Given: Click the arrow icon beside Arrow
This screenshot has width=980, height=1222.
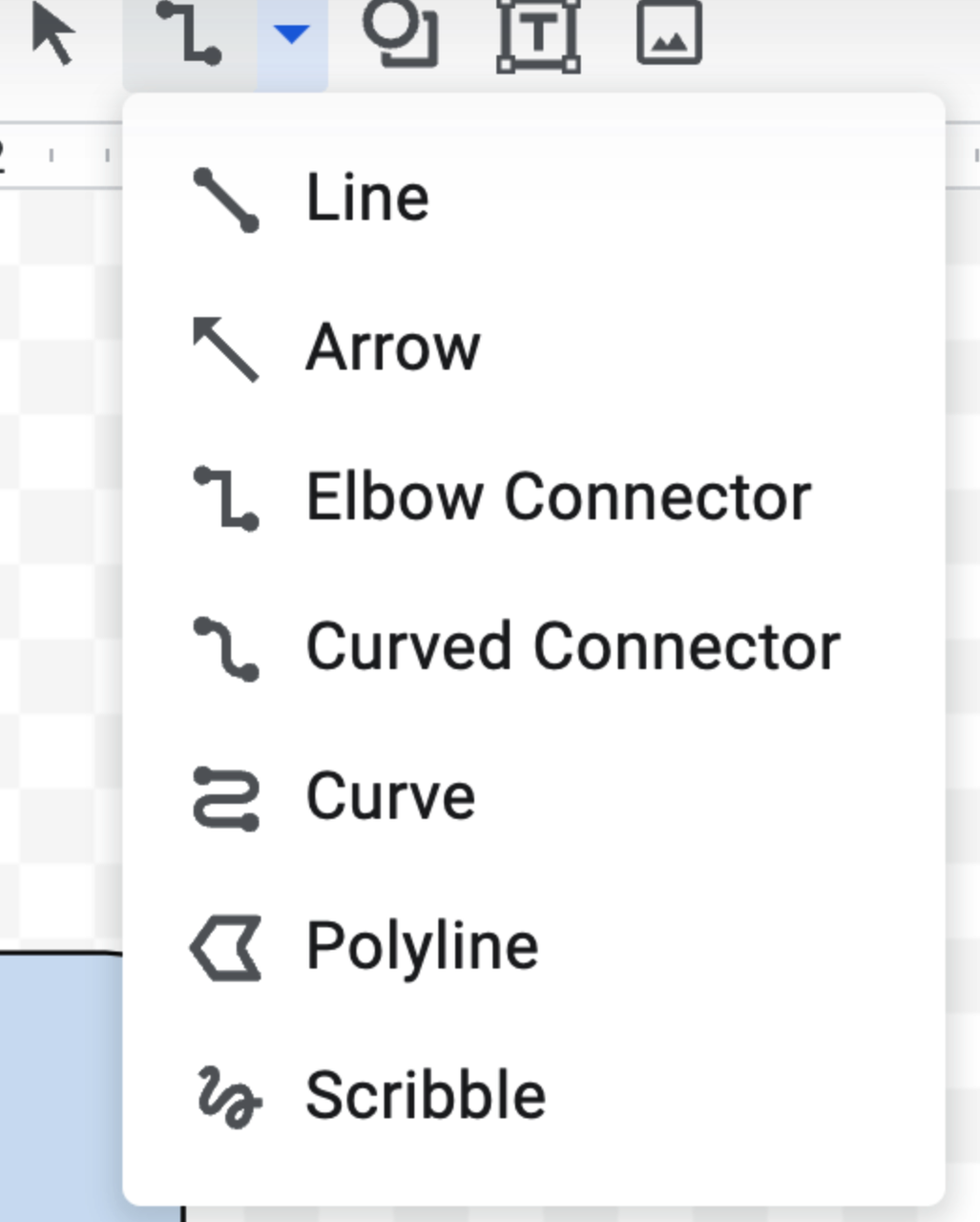Looking at the screenshot, I should [x=225, y=348].
